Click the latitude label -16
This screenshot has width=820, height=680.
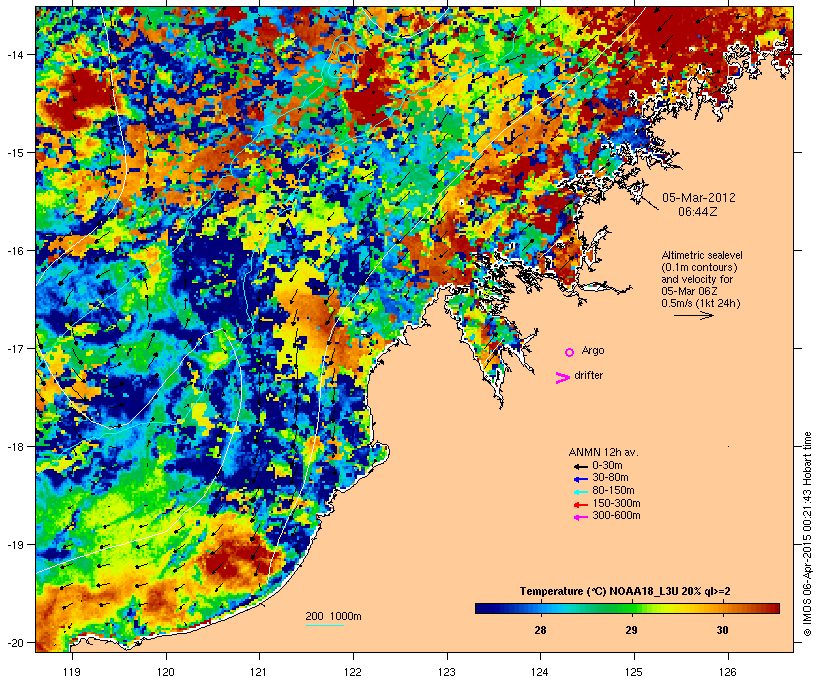(x=14, y=251)
